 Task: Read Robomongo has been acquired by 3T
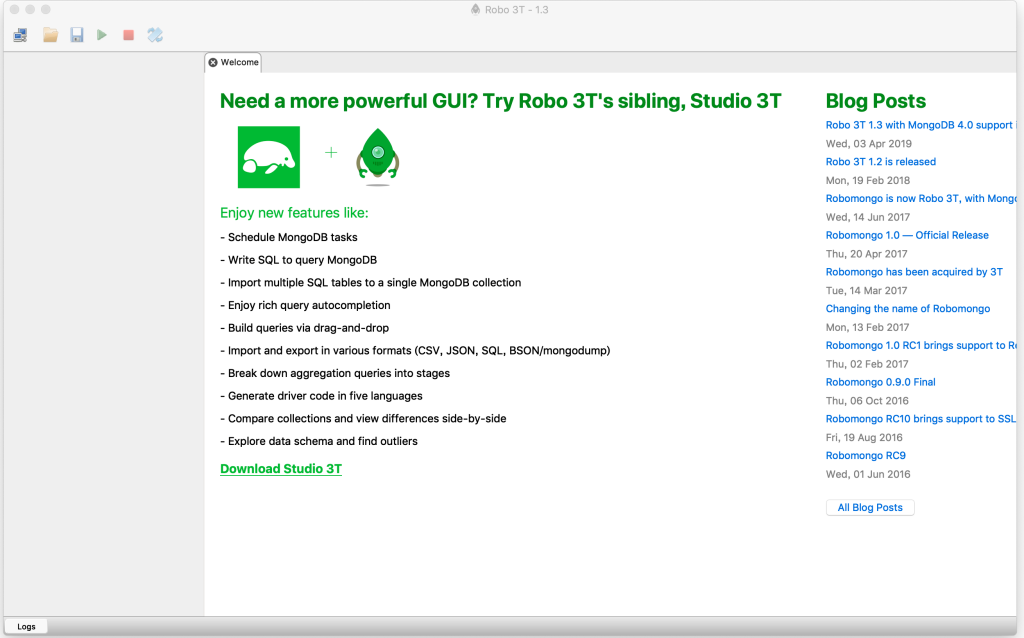(x=914, y=272)
